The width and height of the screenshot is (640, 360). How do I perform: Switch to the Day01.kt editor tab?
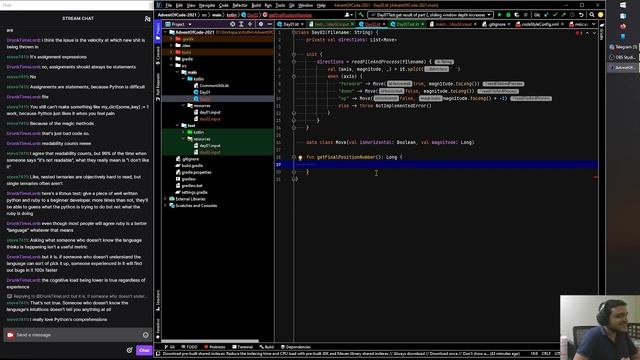click(x=289, y=24)
